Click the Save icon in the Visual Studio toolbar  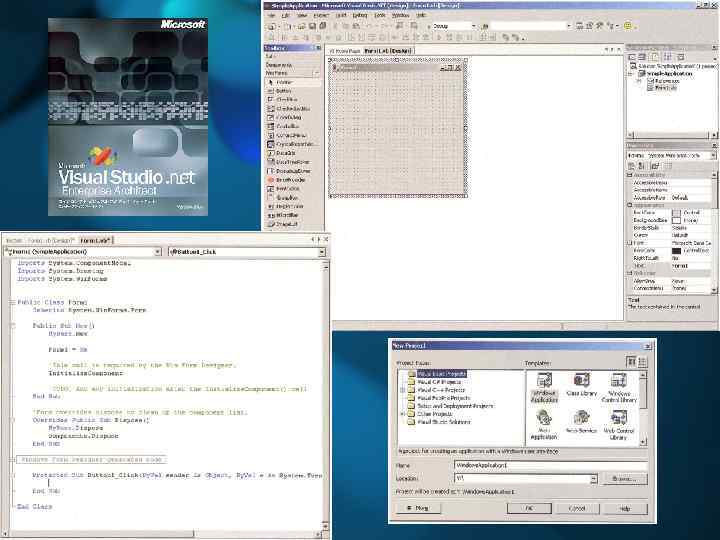[x=312, y=26]
